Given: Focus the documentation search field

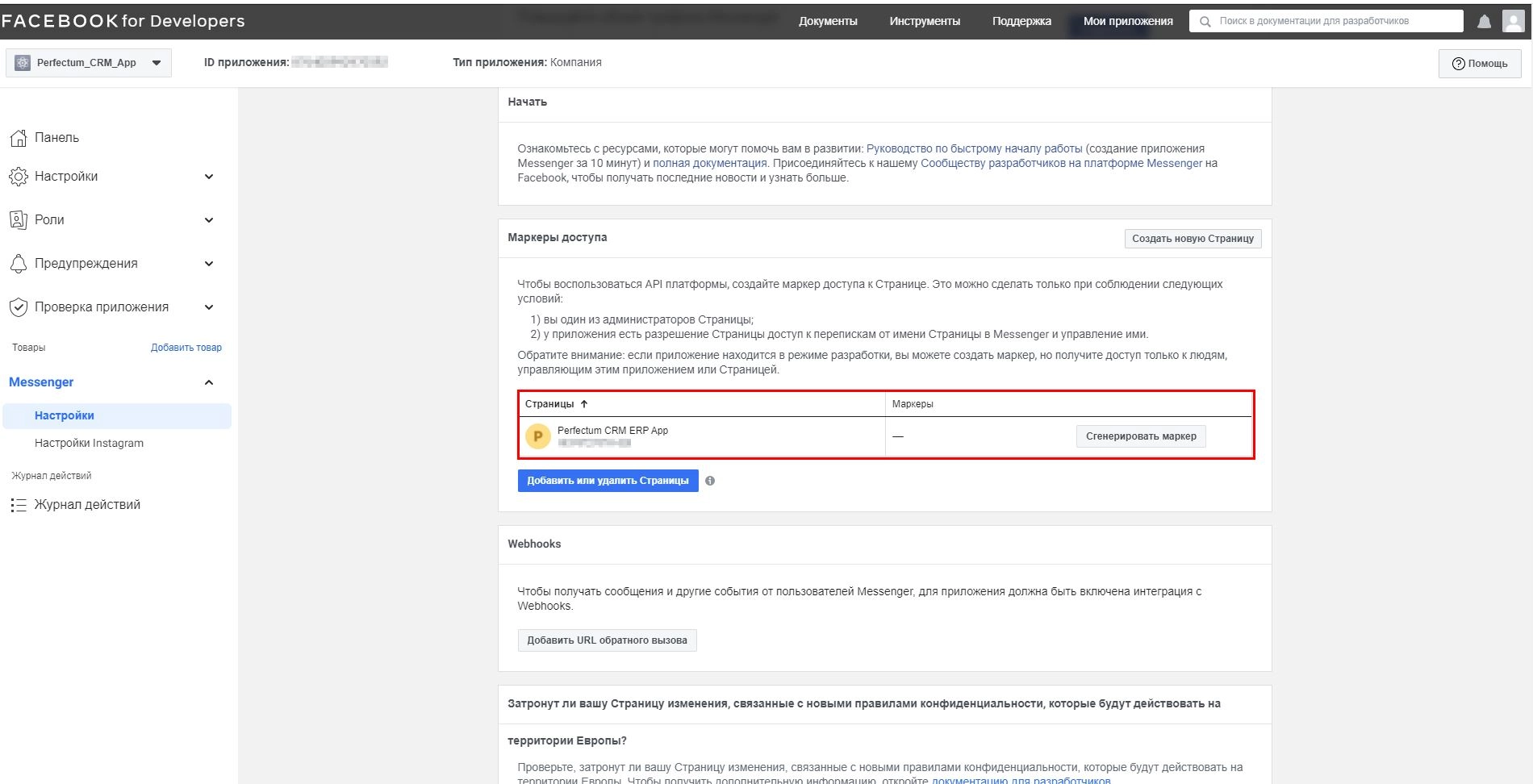Looking at the screenshot, I should 1326,21.
